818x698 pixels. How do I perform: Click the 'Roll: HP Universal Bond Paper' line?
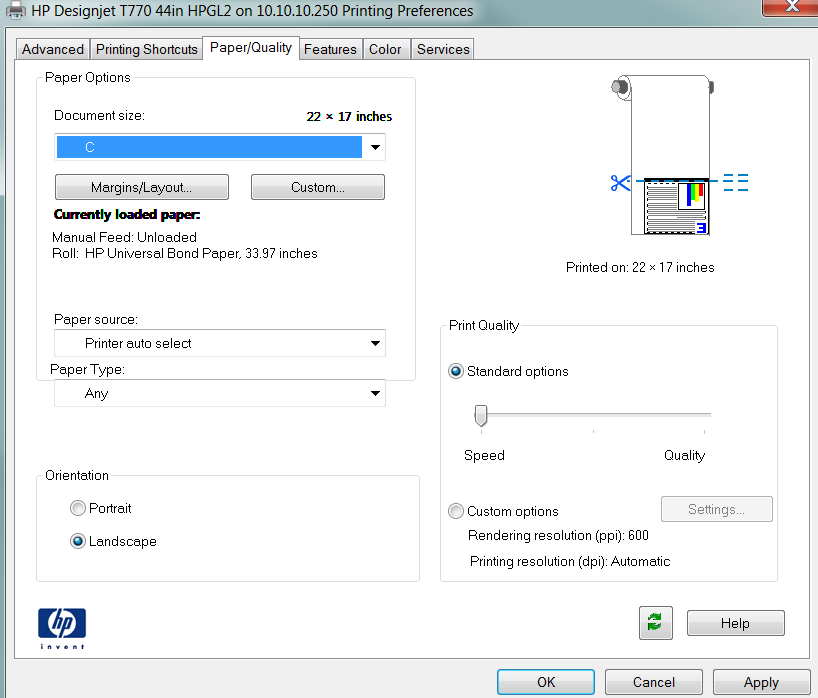click(x=185, y=254)
